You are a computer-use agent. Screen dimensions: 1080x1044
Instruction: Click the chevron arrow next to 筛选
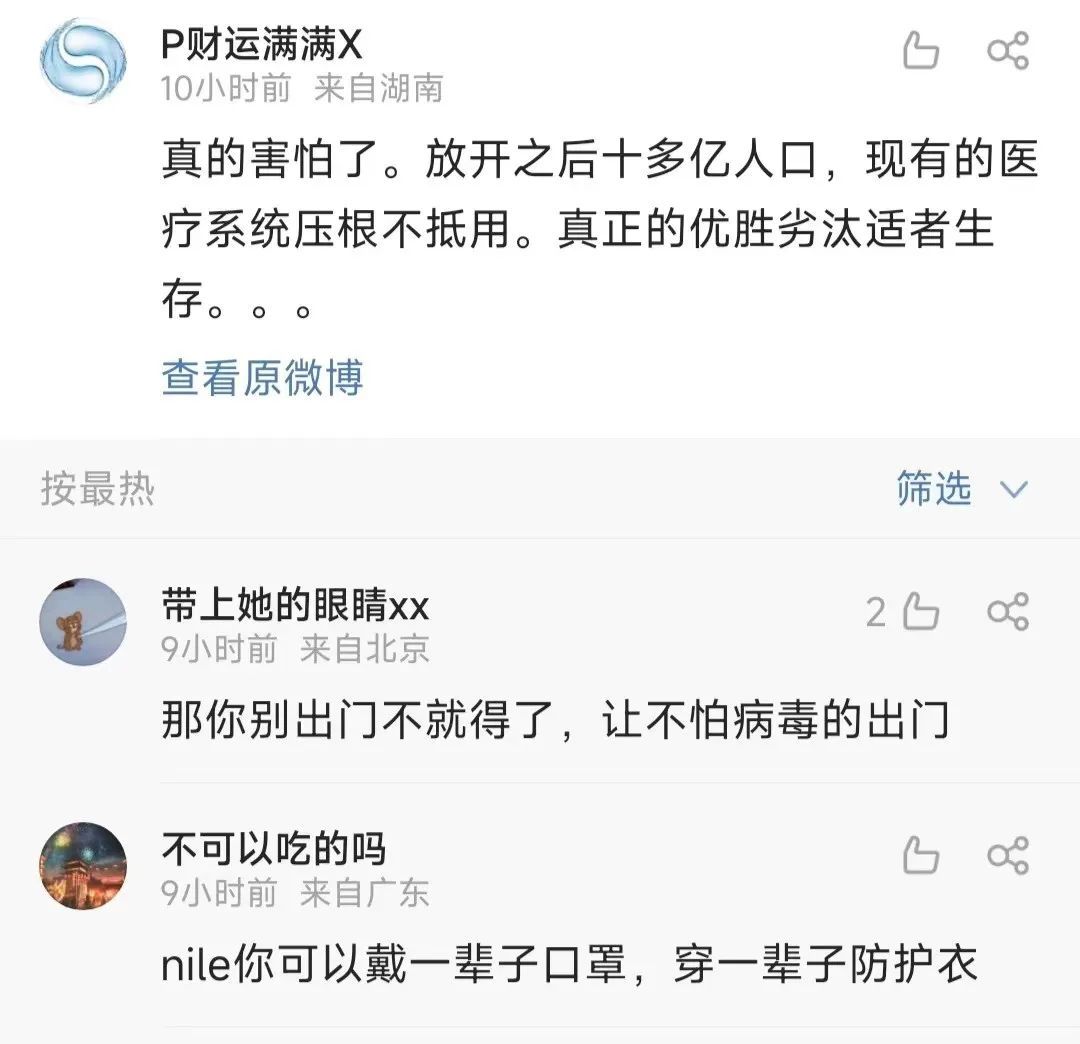(1014, 490)
